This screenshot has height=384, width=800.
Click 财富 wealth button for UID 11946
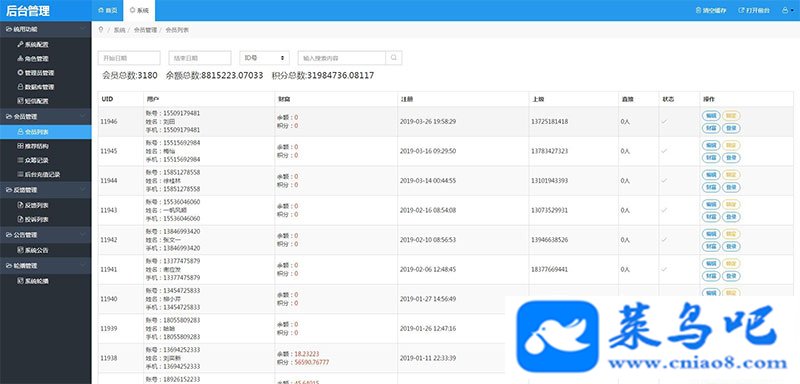tap(711, 128)
